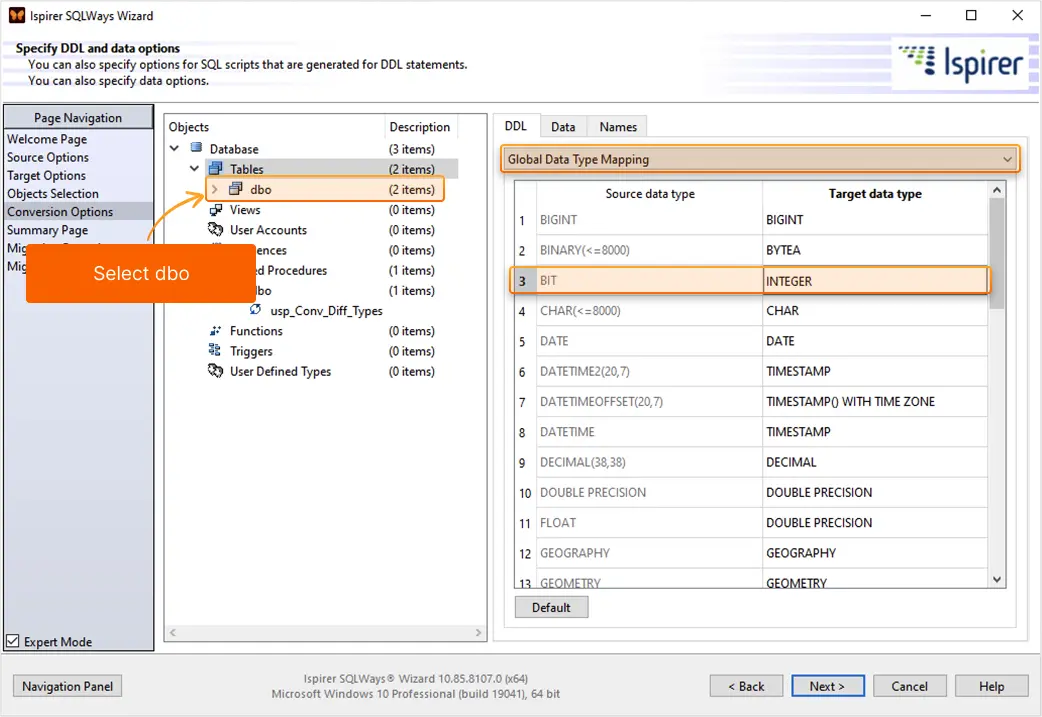1042x717 pixels.
Task: Click the < Back button
Action: [x=746, y=686]
